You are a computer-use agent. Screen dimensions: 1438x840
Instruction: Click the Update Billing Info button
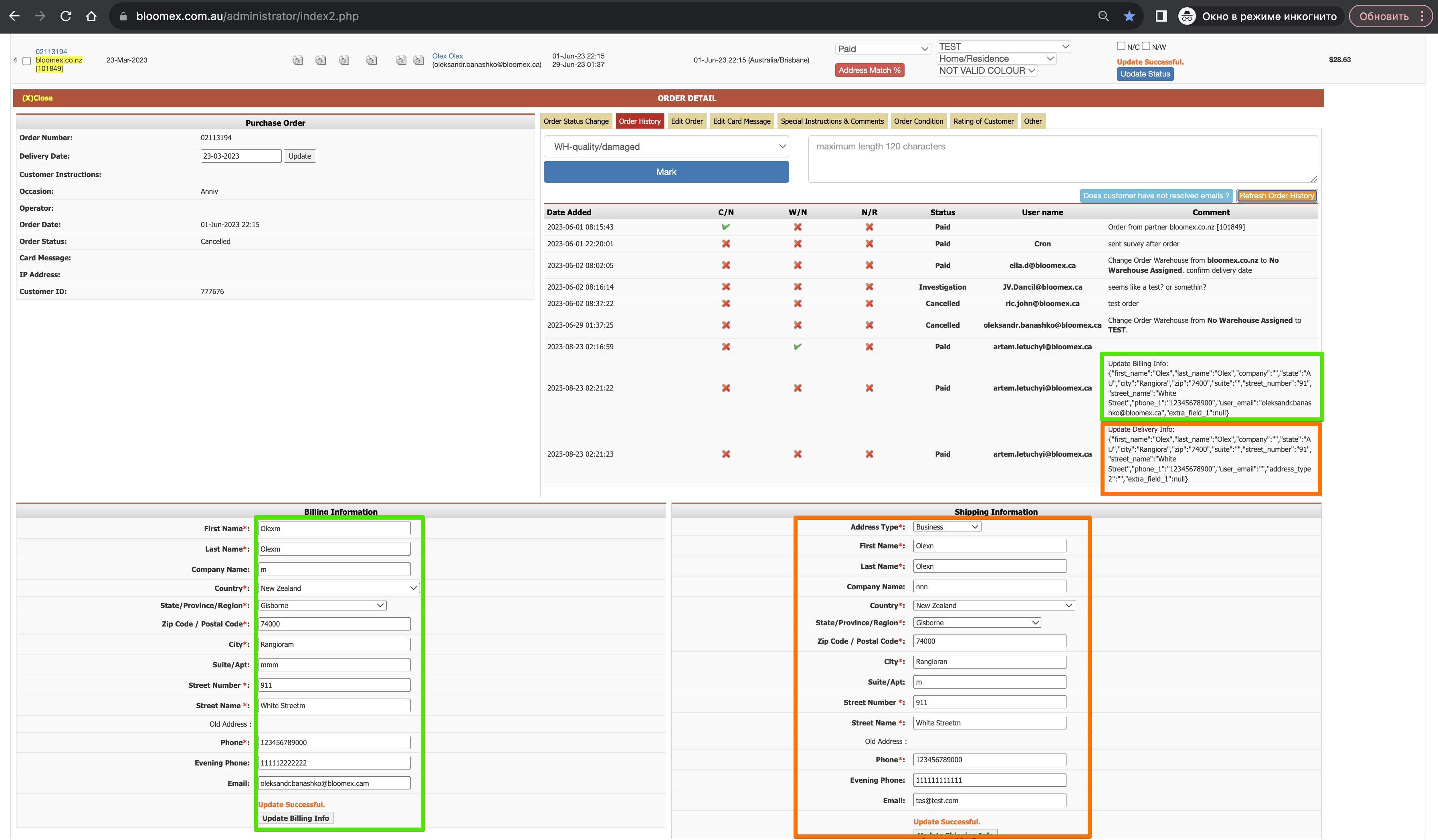pyautogui.click(x=296, y=818)
